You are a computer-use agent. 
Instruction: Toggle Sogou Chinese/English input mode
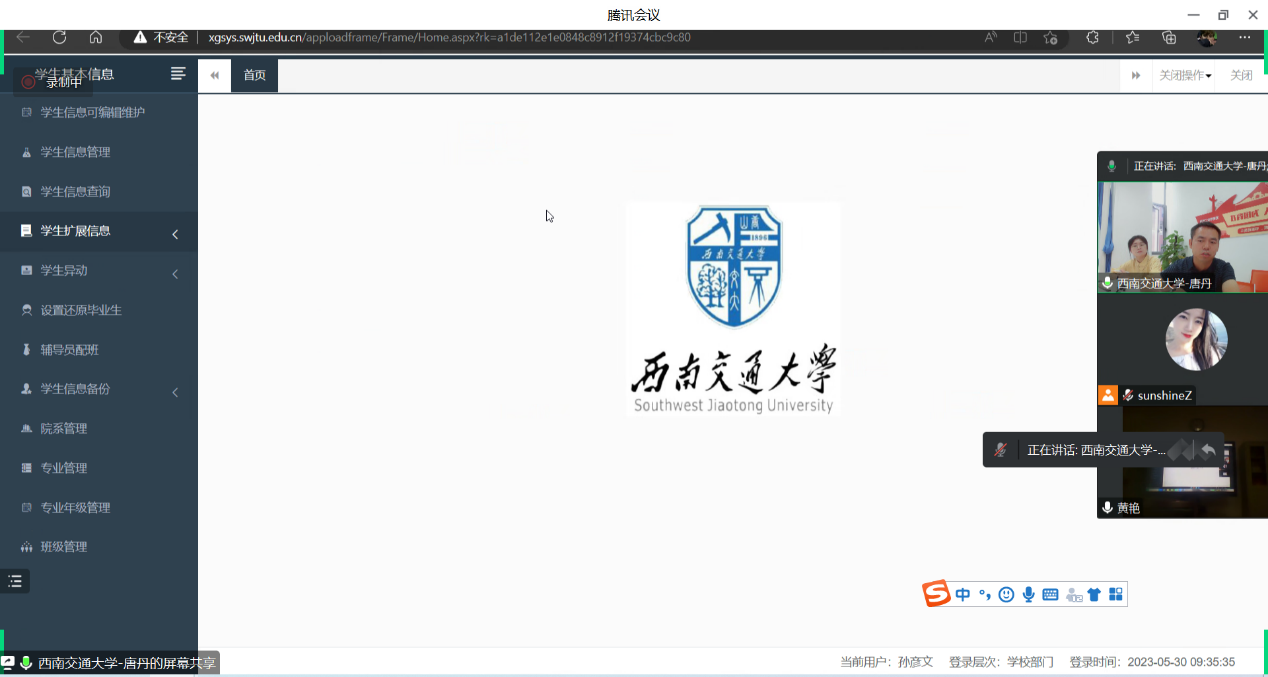coord(963,595)
